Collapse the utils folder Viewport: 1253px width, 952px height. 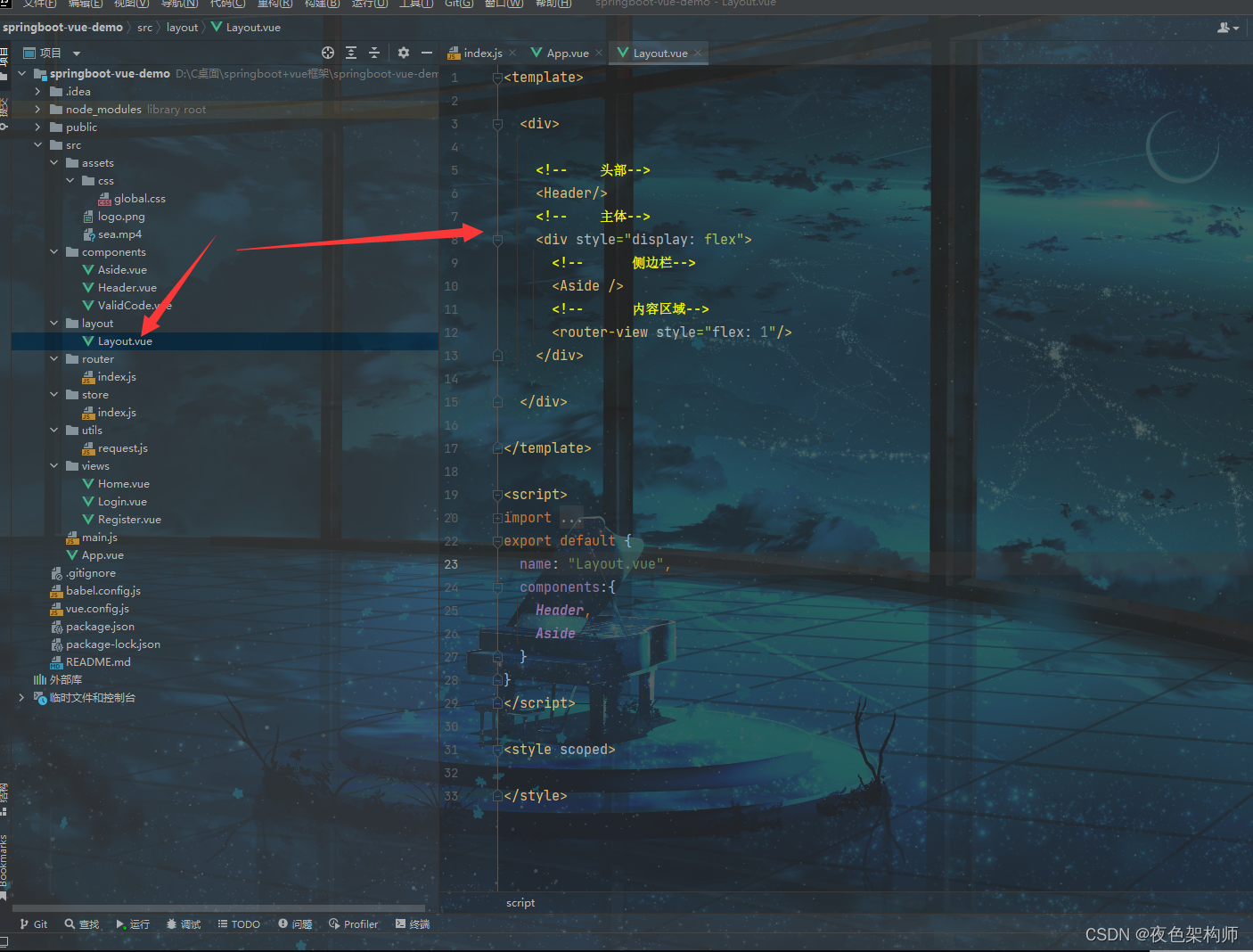54,431
